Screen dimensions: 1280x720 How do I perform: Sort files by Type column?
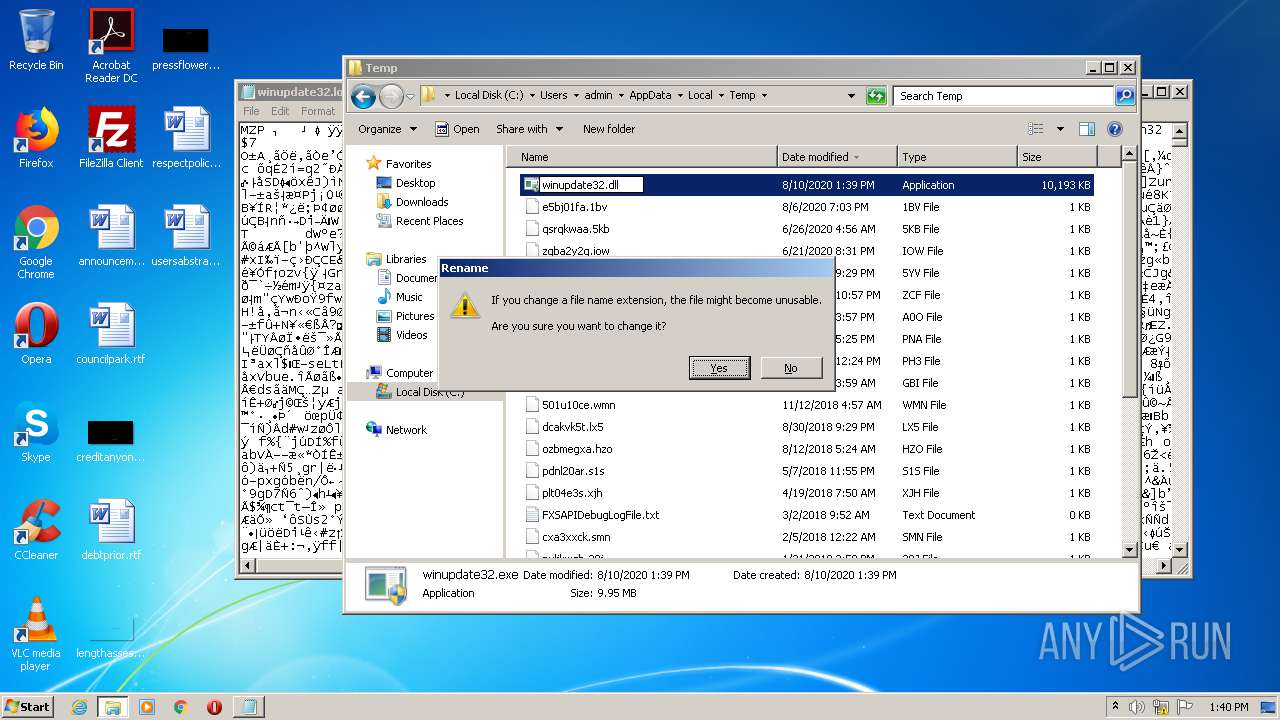click(x=957, y=157)
